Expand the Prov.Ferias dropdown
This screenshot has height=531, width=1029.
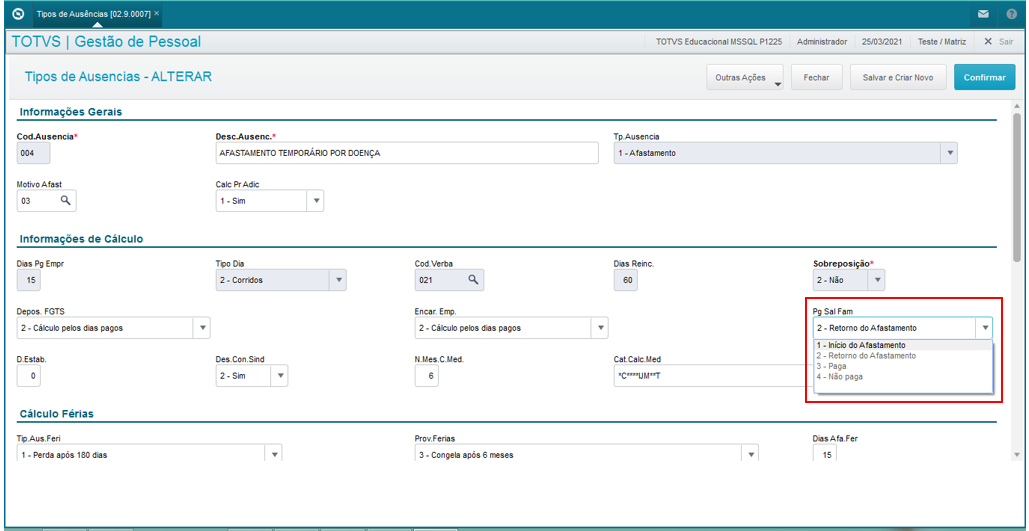[750, 454]
